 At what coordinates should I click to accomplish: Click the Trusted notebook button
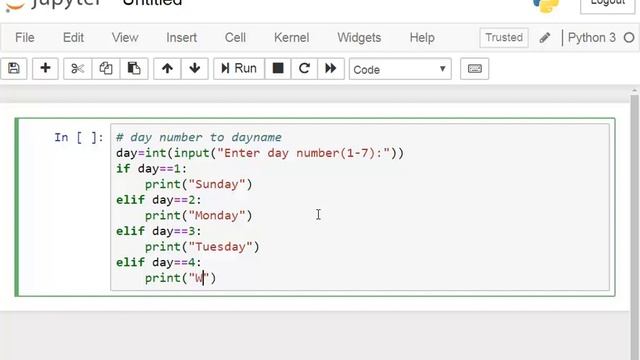coord(504,38)
